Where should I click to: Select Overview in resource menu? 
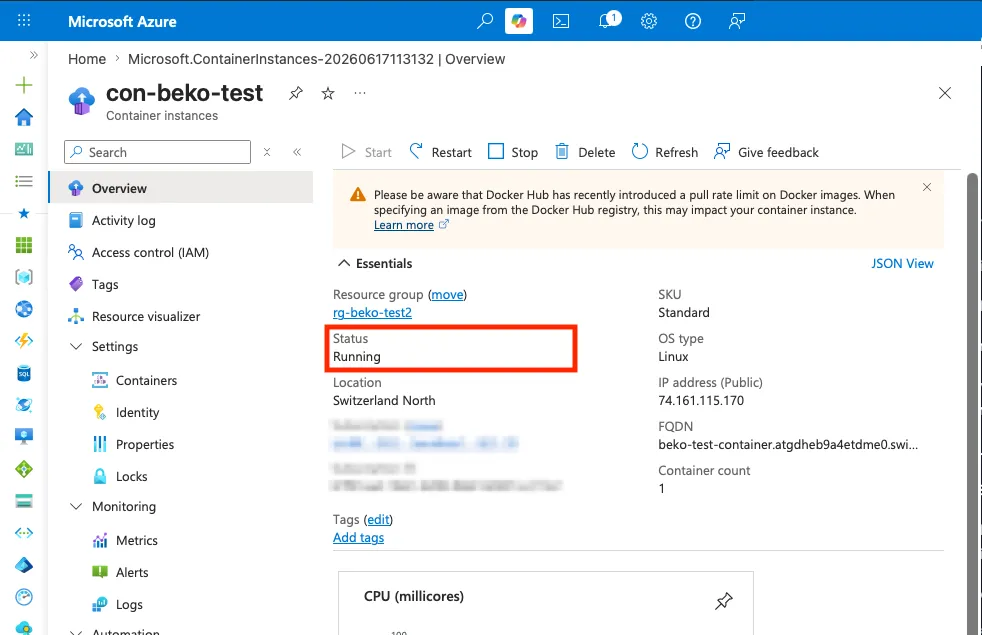(x=182, y=188)
